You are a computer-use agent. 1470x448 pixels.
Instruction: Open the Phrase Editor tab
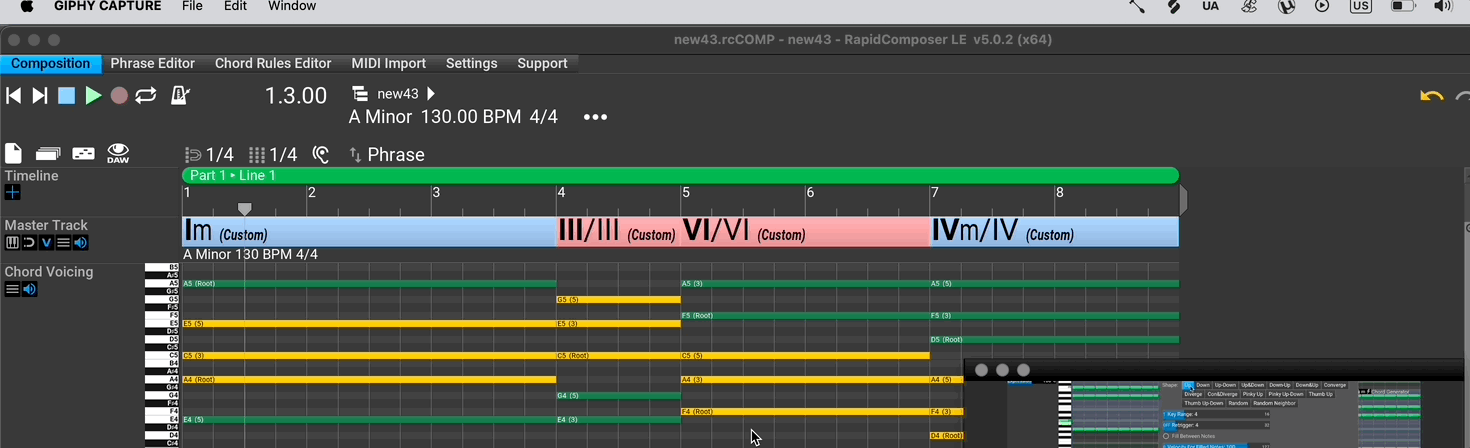pos(152,63)
